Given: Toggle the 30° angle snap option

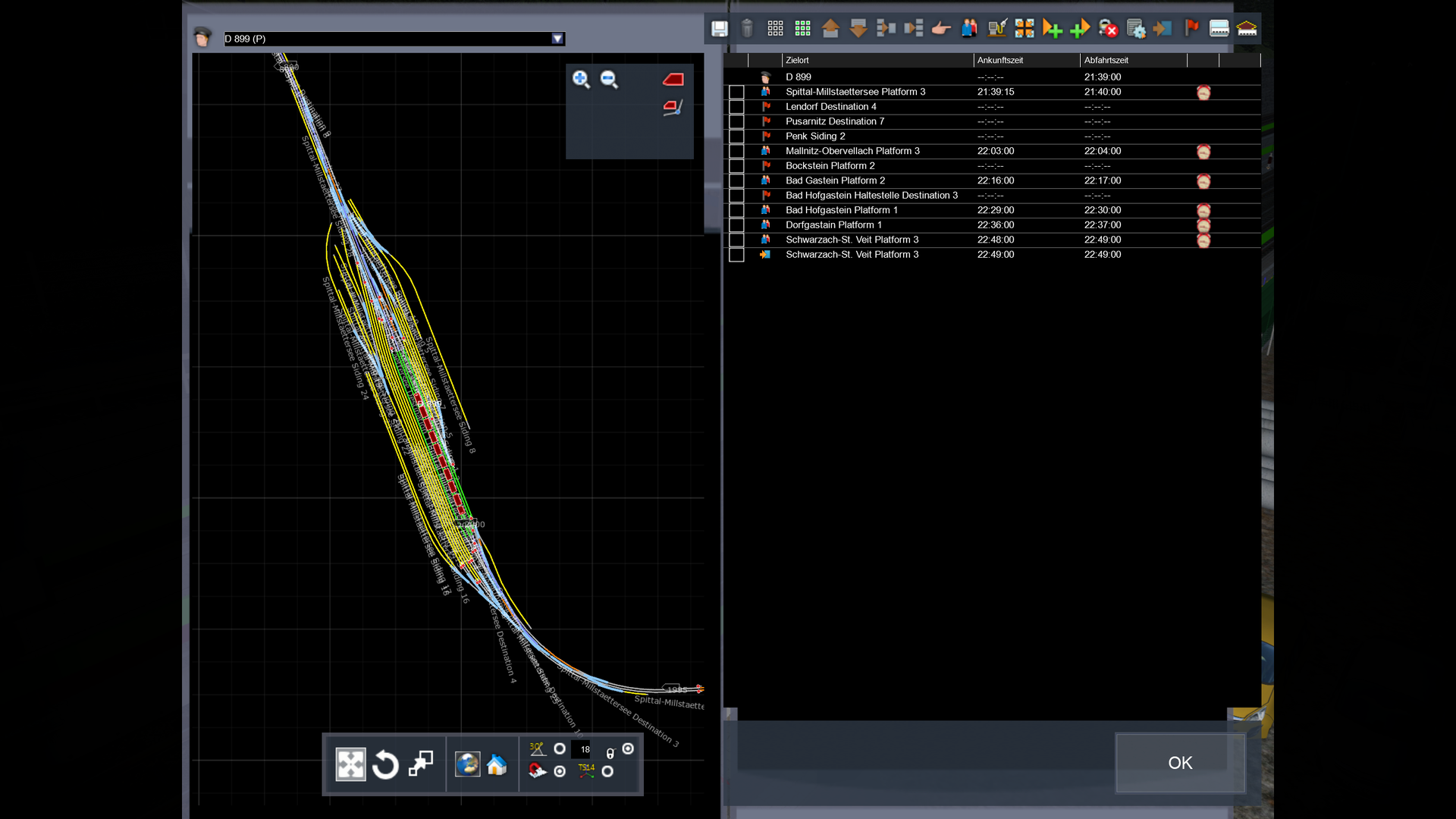Looking at the screenshot, I should [560, 749].
